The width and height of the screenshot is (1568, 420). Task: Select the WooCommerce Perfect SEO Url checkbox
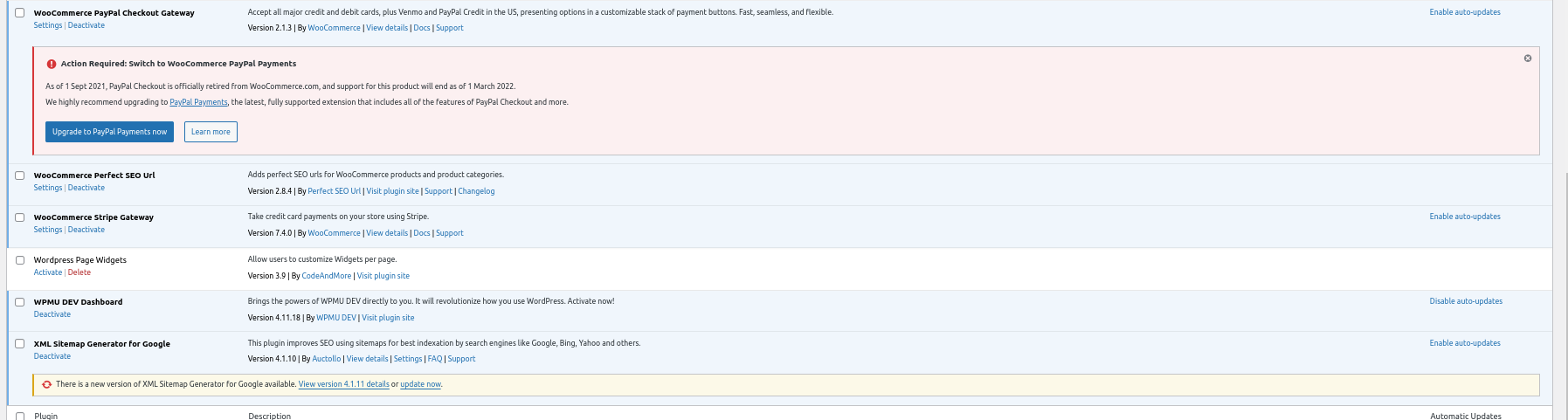tap(20, 176)
